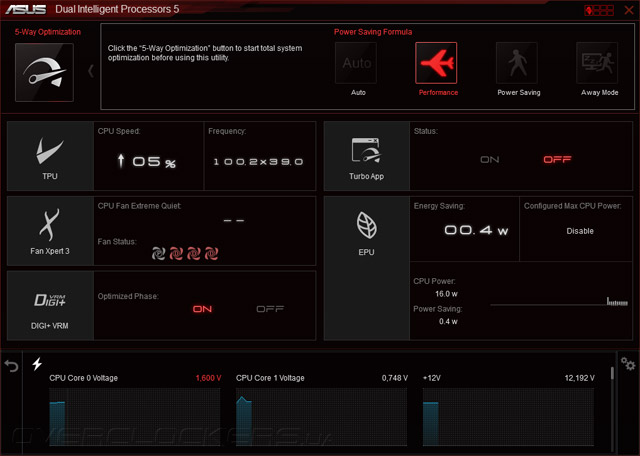Open the DIGI+ VRM panel

coord(50,306)
